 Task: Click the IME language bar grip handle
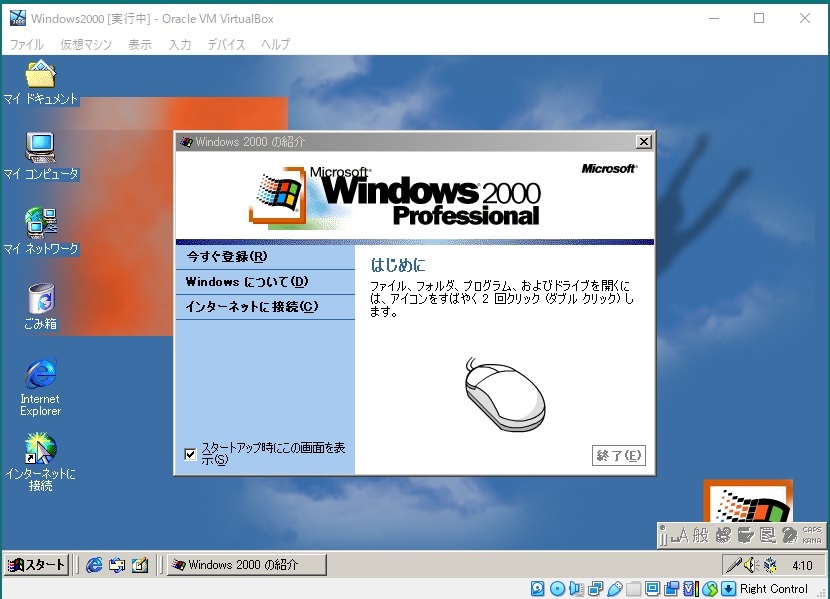[x=663, y=535]
